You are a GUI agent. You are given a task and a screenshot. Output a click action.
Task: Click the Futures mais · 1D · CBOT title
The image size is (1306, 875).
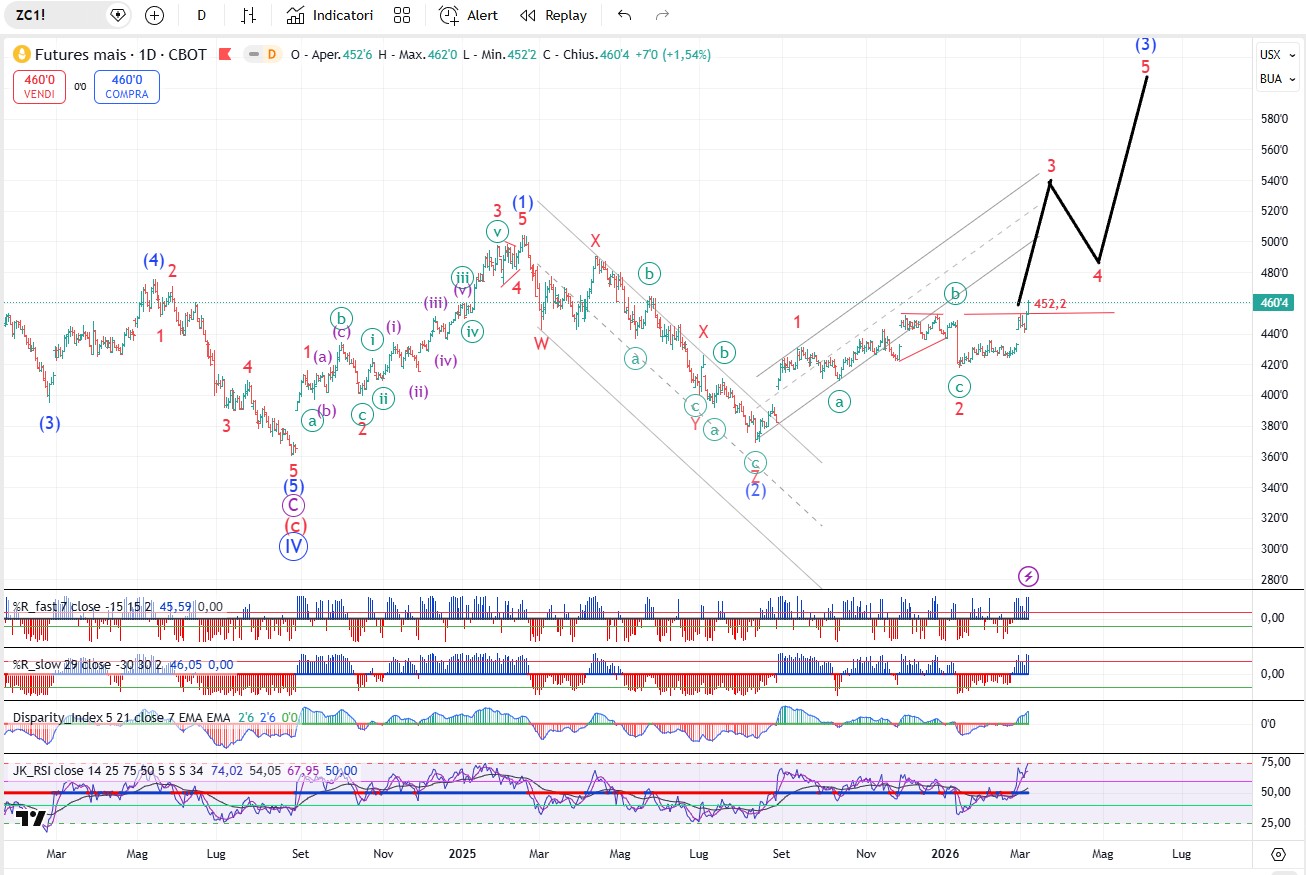tap(121, 54)
